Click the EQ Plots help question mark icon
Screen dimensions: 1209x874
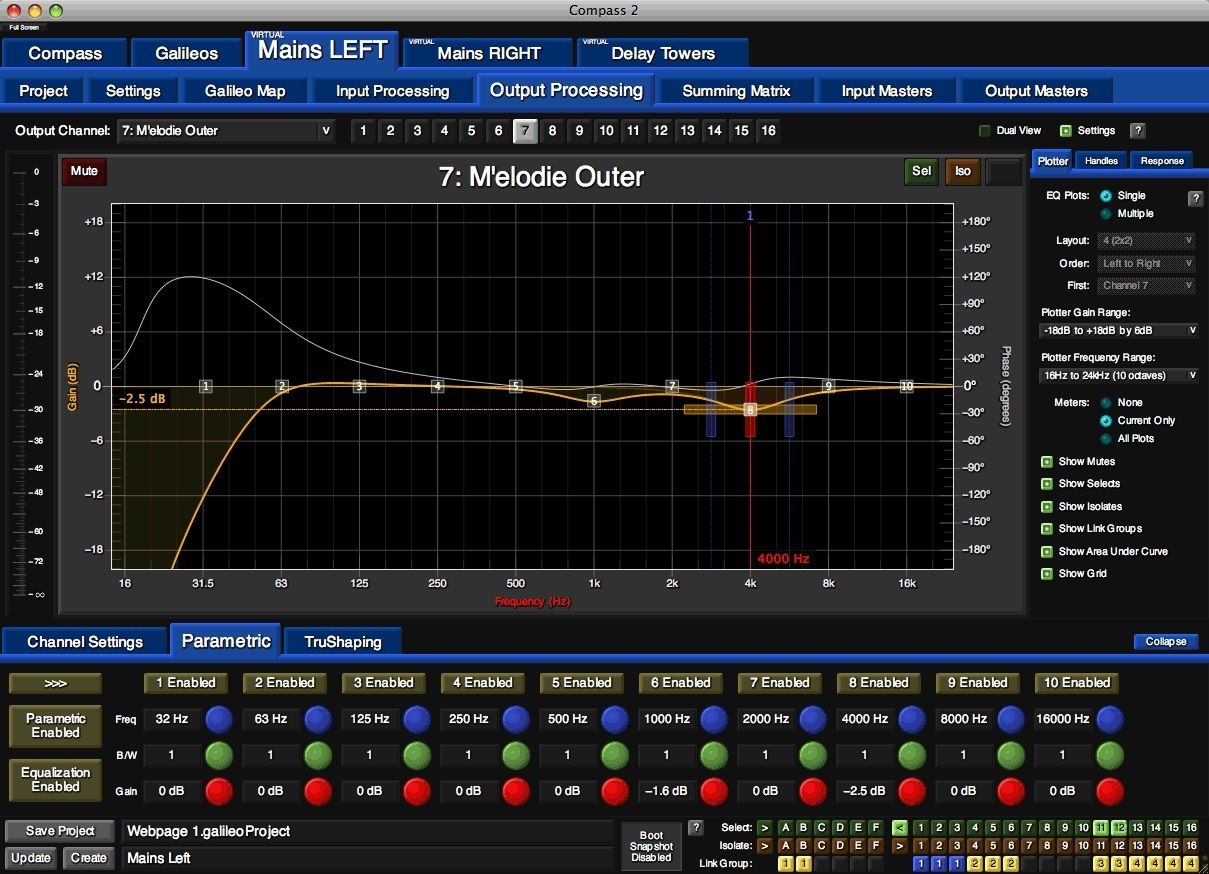(x=1195, y=199)
